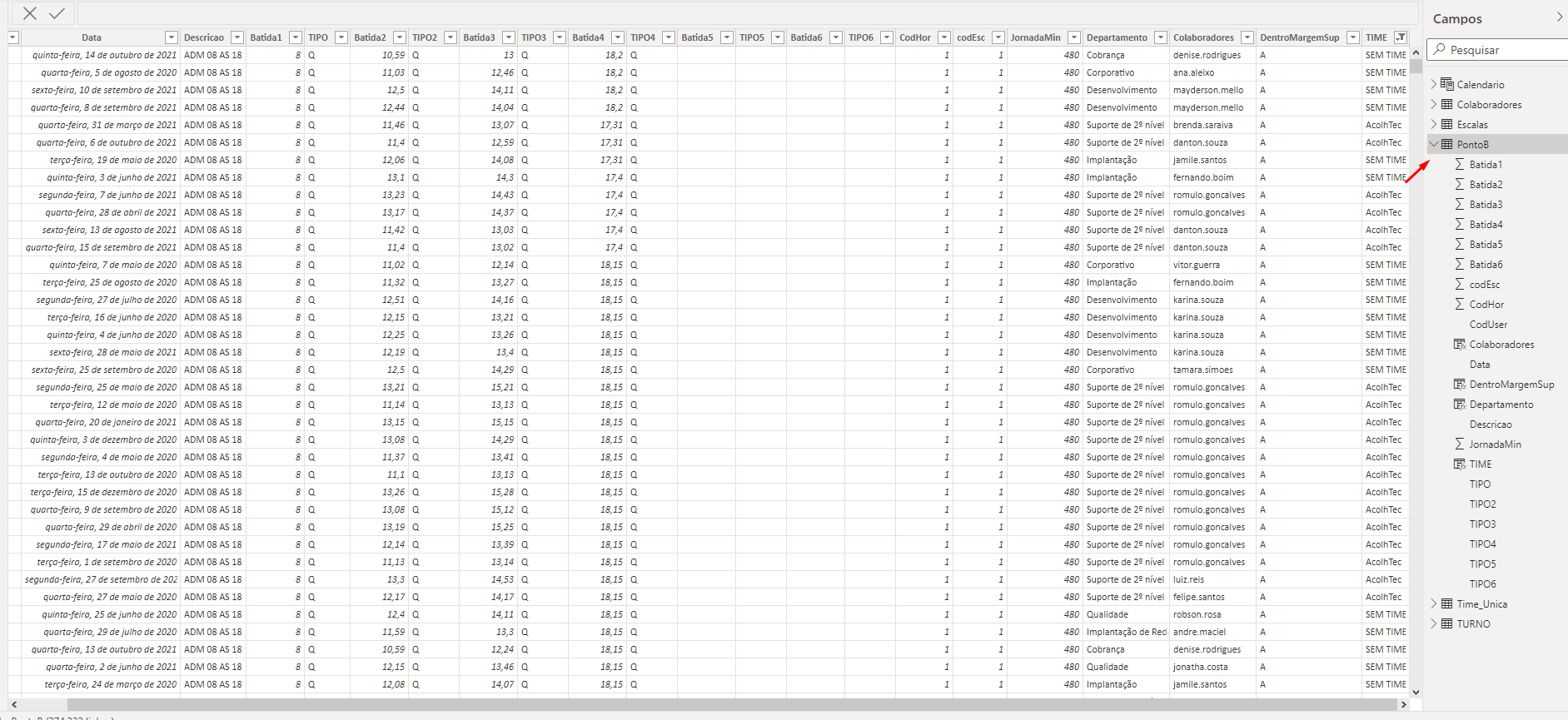Screen dimensions: 1568x720
Task: Commit the formula with the checkmark icon
Action: point(57,13)
